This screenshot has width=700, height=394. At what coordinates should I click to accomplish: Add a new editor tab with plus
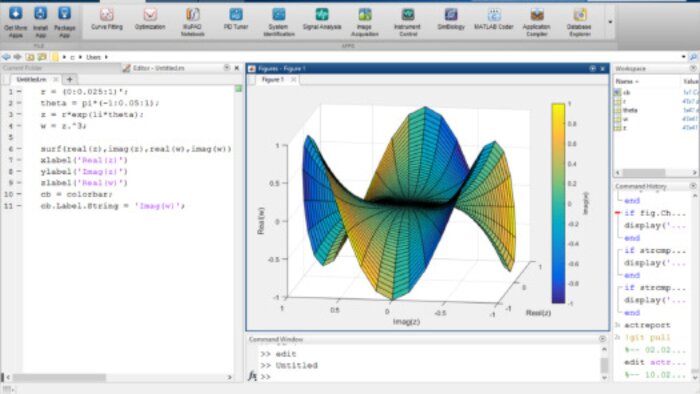[x=70, y=79]
